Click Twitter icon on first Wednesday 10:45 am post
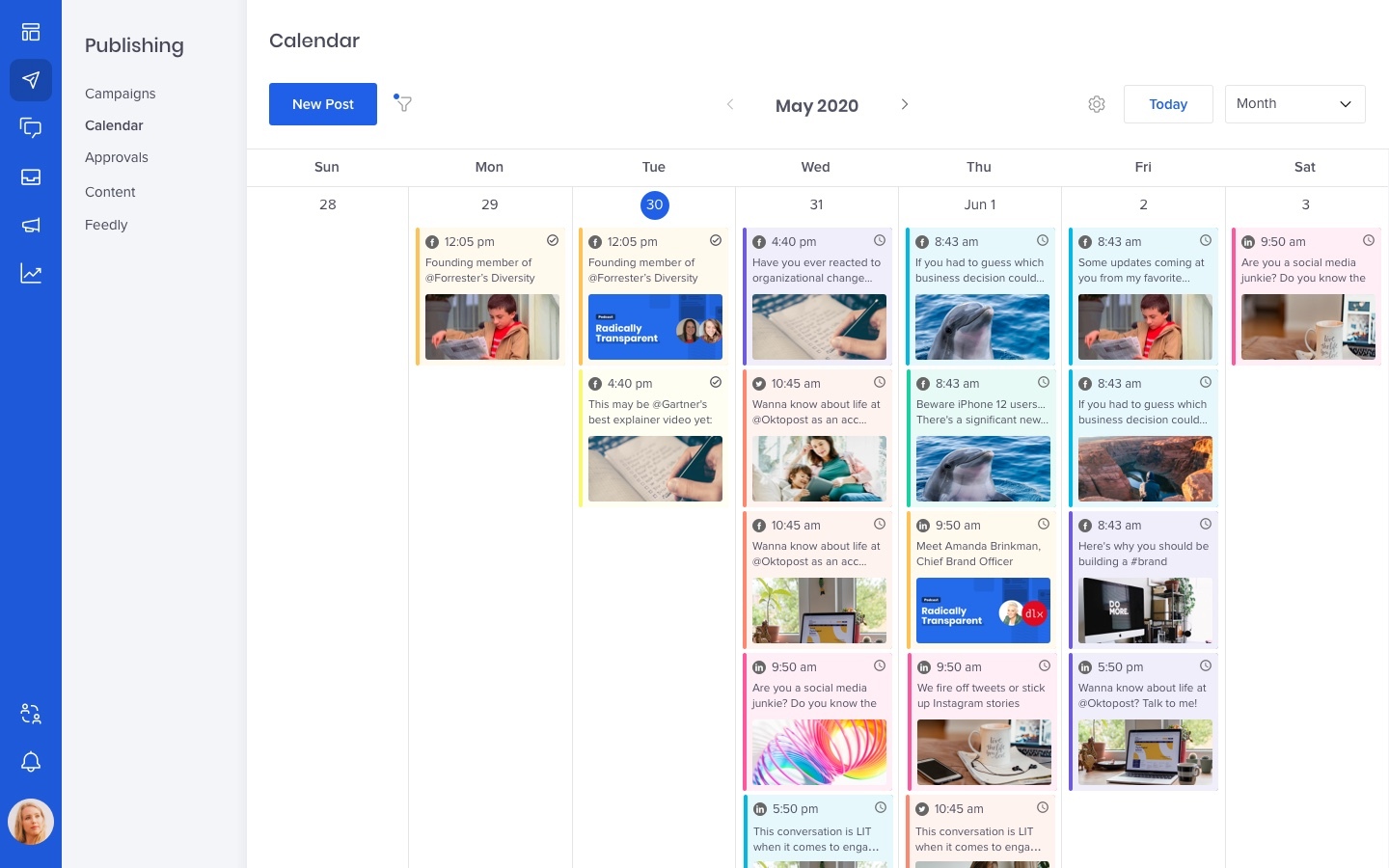Screen dimensions: 1389x868 [x=759, y=384]
